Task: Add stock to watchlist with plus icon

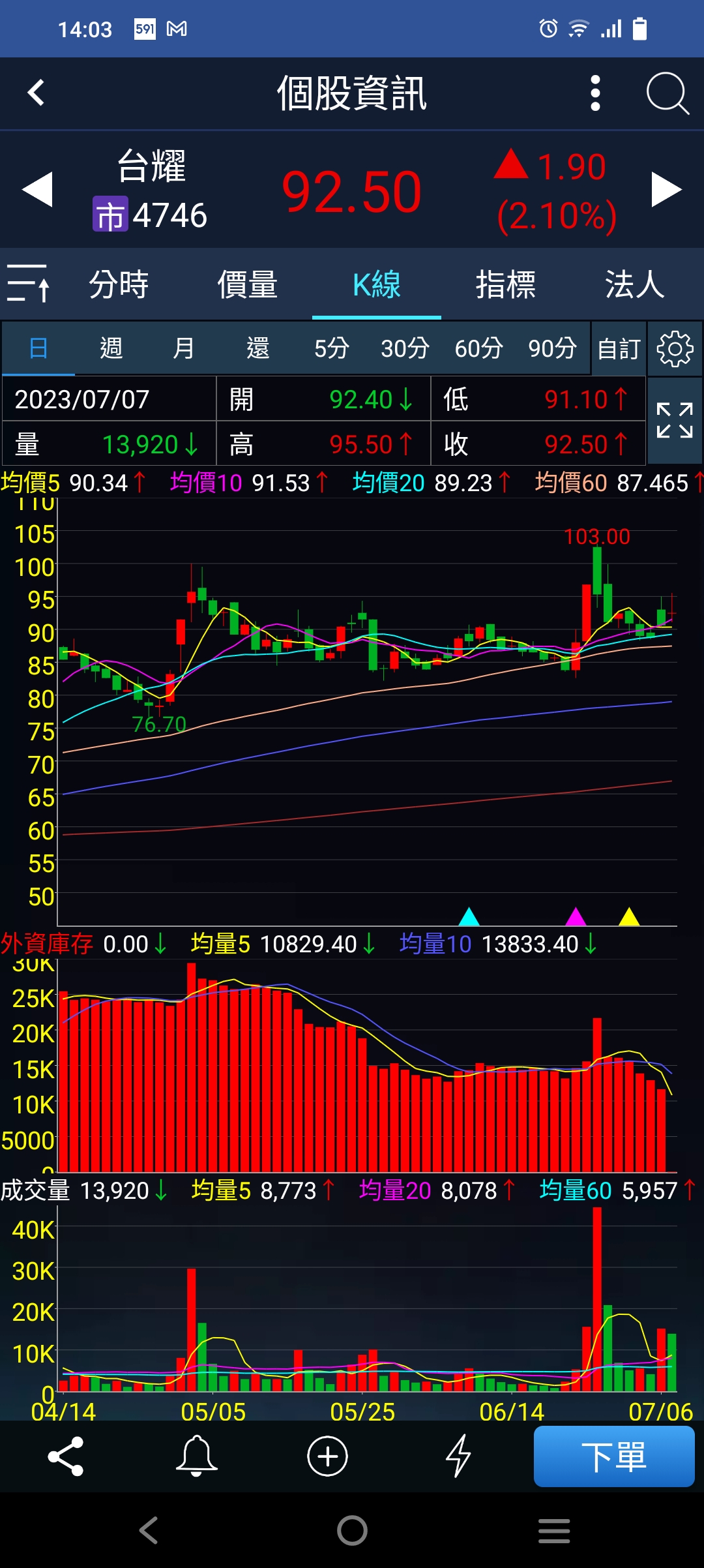Action: 327,1456
